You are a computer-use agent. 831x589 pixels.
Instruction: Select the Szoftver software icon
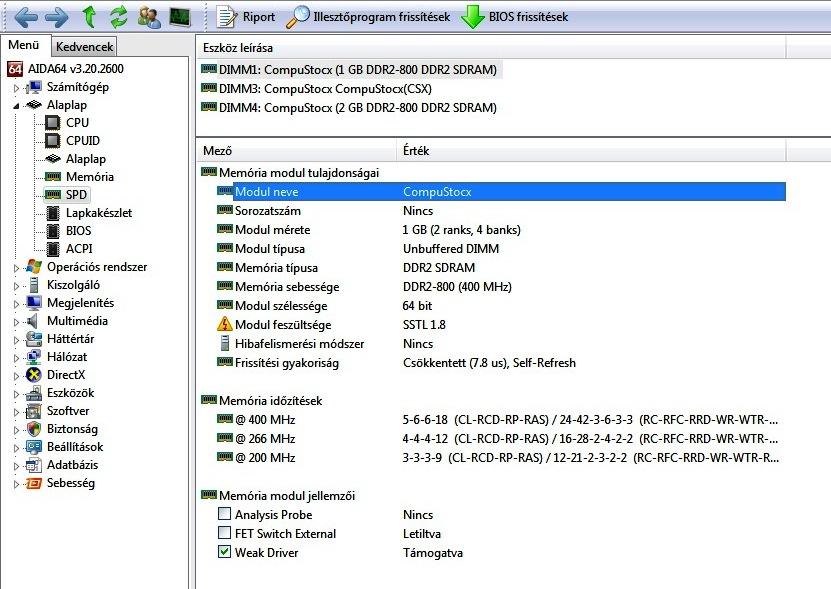pyautogui.click(x=34, y=411)
